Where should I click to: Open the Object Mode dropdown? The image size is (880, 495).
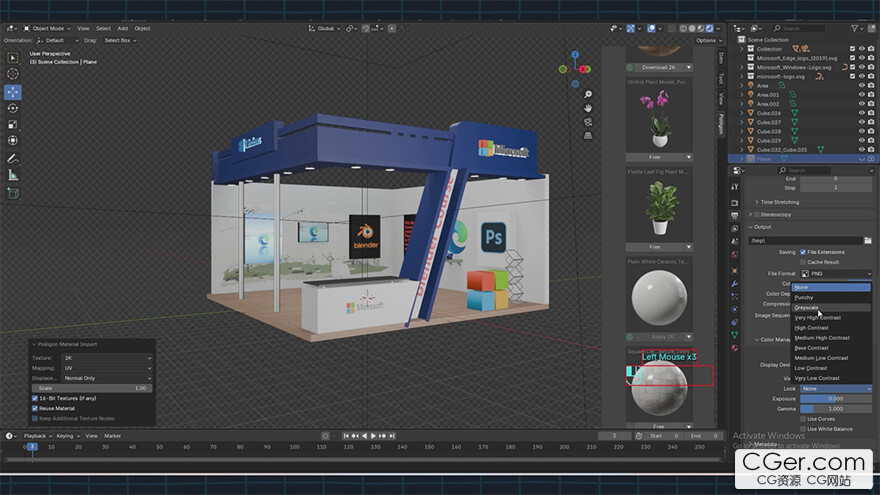47,29
